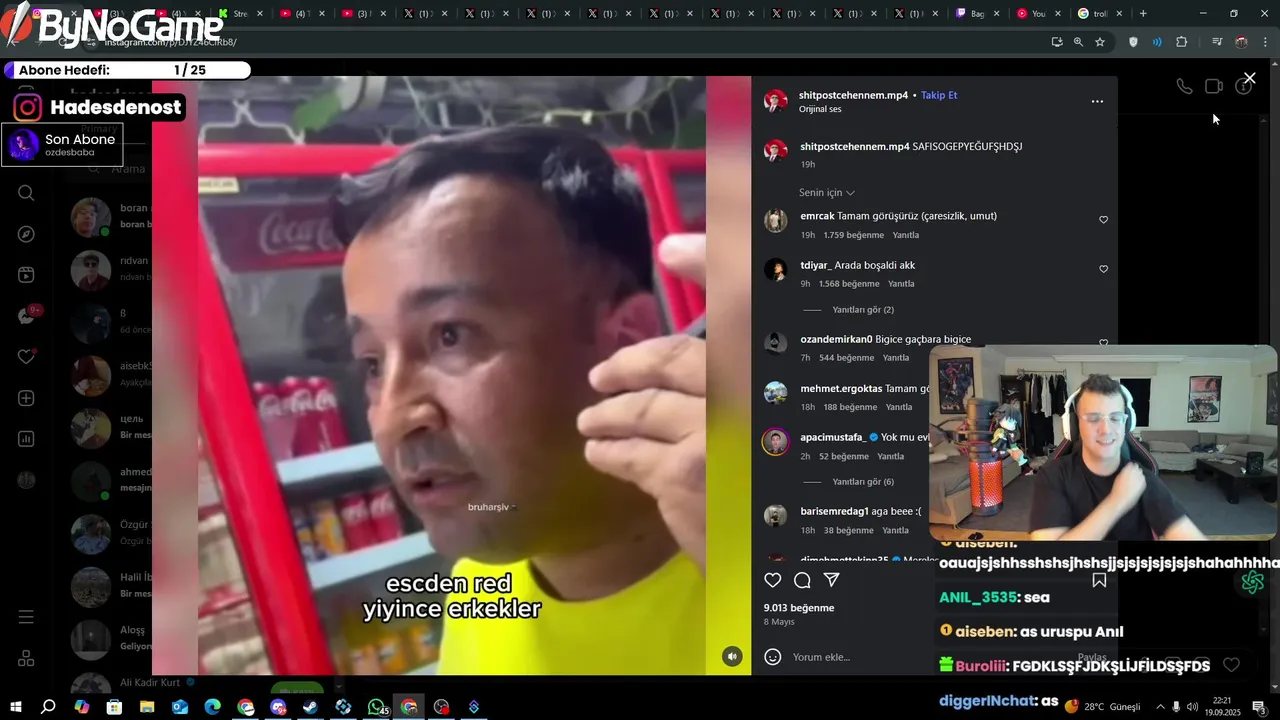The height and width of the screenshot is (720, 1280).
Task: Open the post three-dot options menu
Action: (x=1097, y=101)
